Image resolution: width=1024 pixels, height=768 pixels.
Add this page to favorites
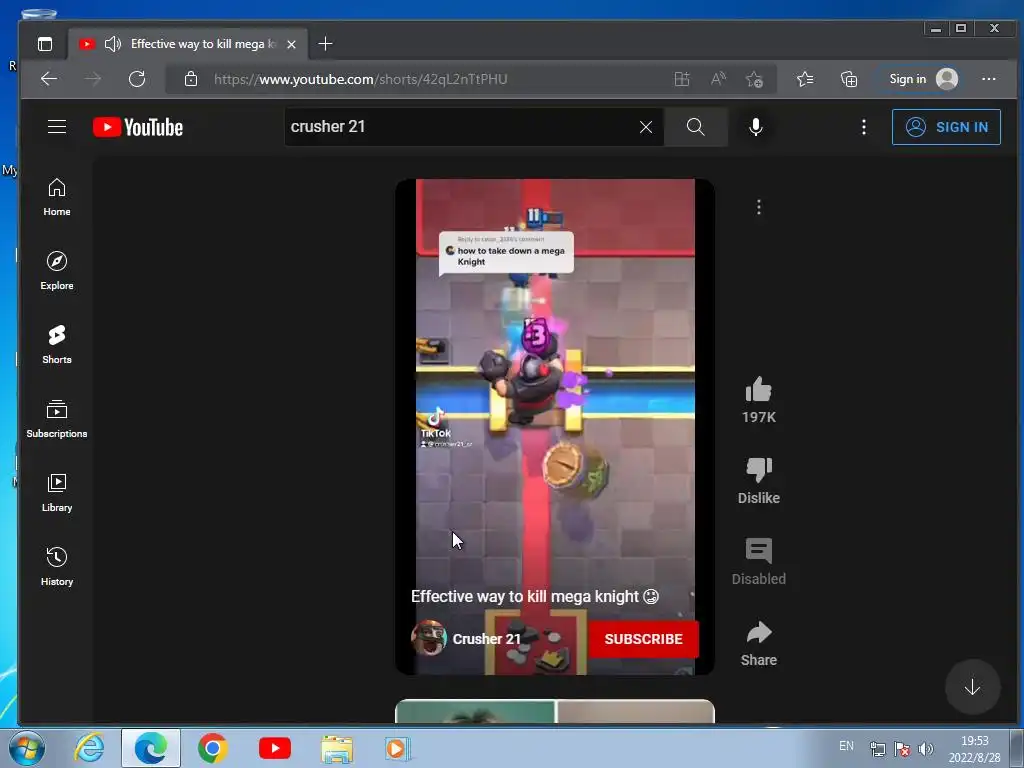[754, 79]
